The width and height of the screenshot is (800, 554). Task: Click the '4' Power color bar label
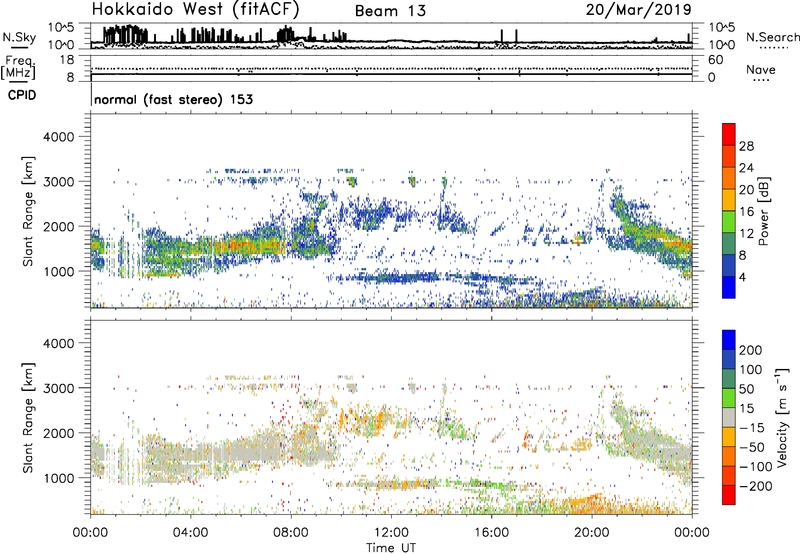[x=742, y=278]
